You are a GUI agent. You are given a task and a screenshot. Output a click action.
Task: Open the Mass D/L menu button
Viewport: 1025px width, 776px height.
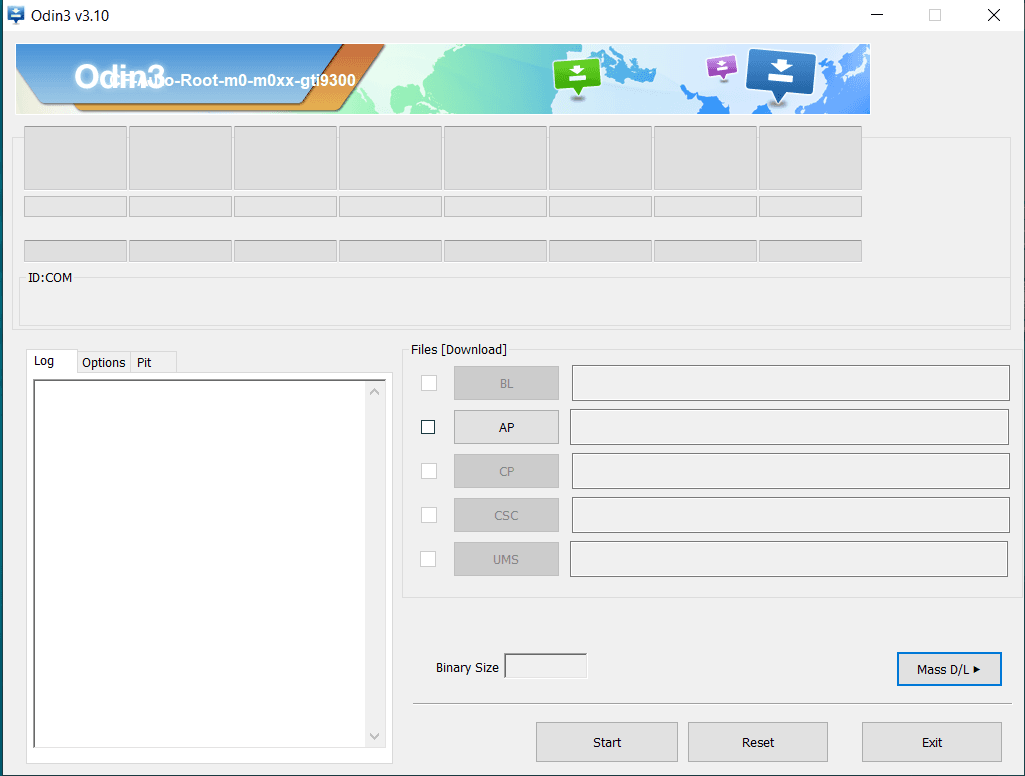(949, 669)
